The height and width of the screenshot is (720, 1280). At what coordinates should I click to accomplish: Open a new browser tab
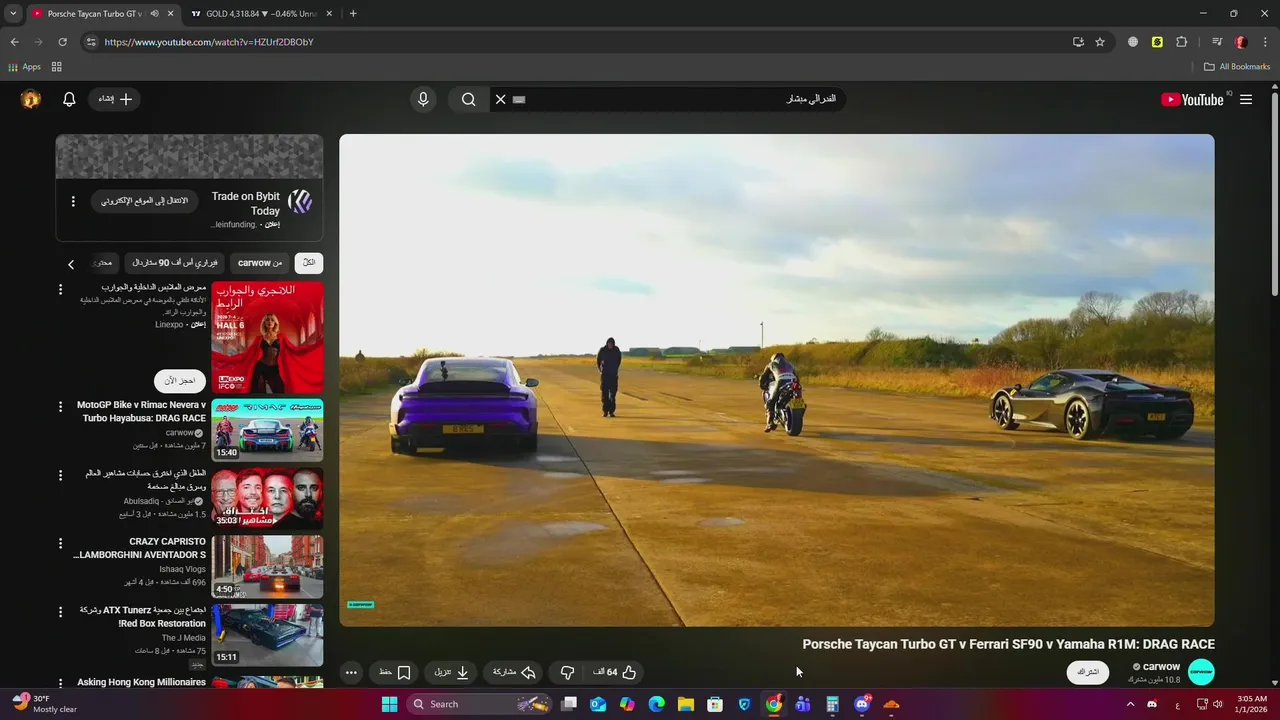tap(353, 13)
